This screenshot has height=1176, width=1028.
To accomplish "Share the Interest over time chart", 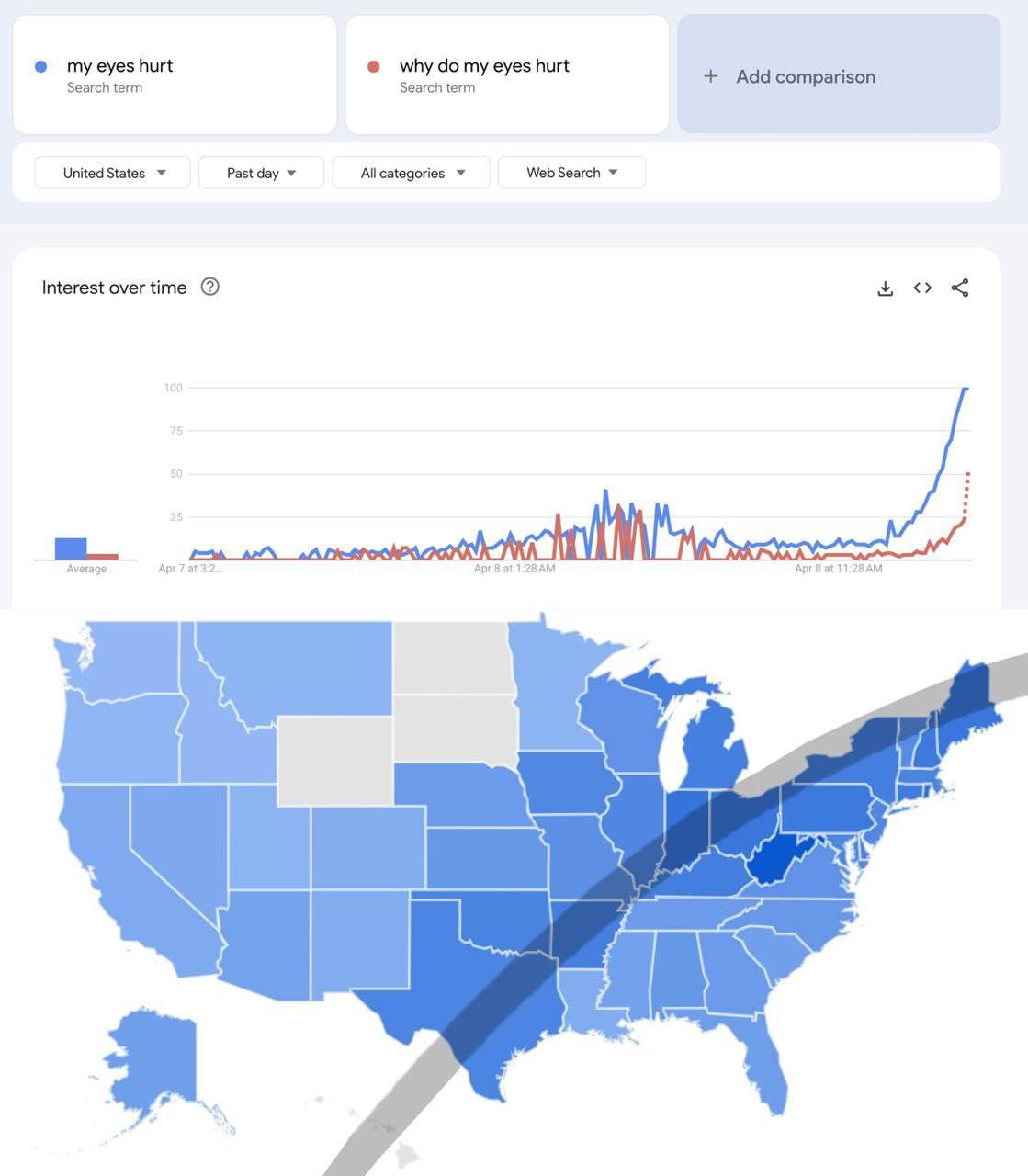I will coord(960,288).
